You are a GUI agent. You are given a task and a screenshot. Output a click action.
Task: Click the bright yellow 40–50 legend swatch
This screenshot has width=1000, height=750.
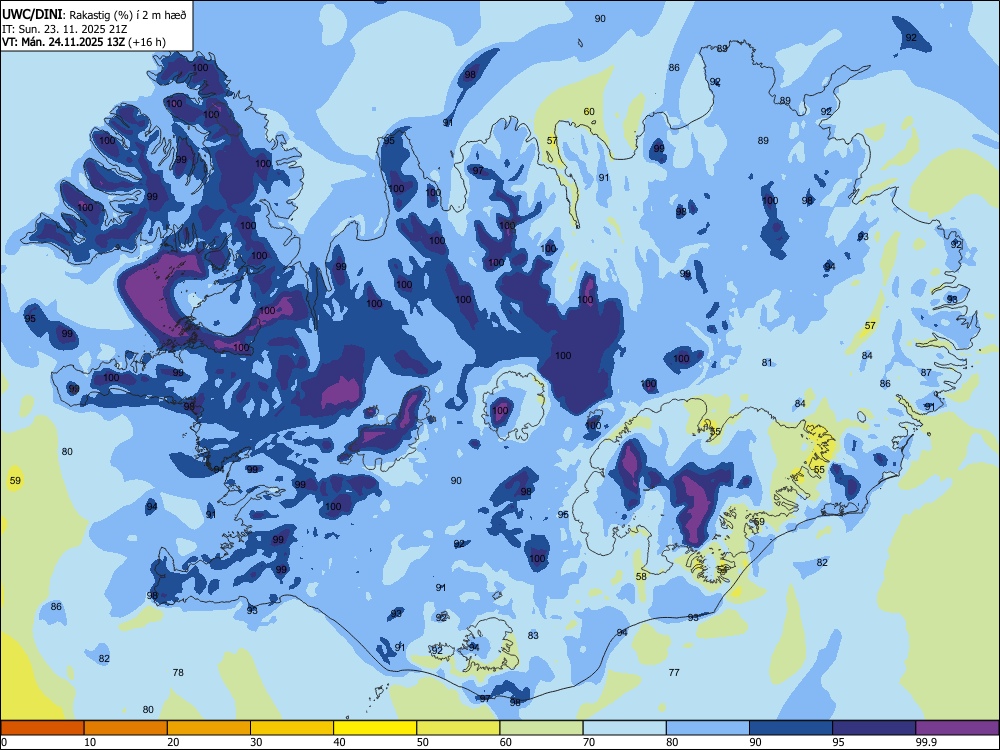coord(375,728)
